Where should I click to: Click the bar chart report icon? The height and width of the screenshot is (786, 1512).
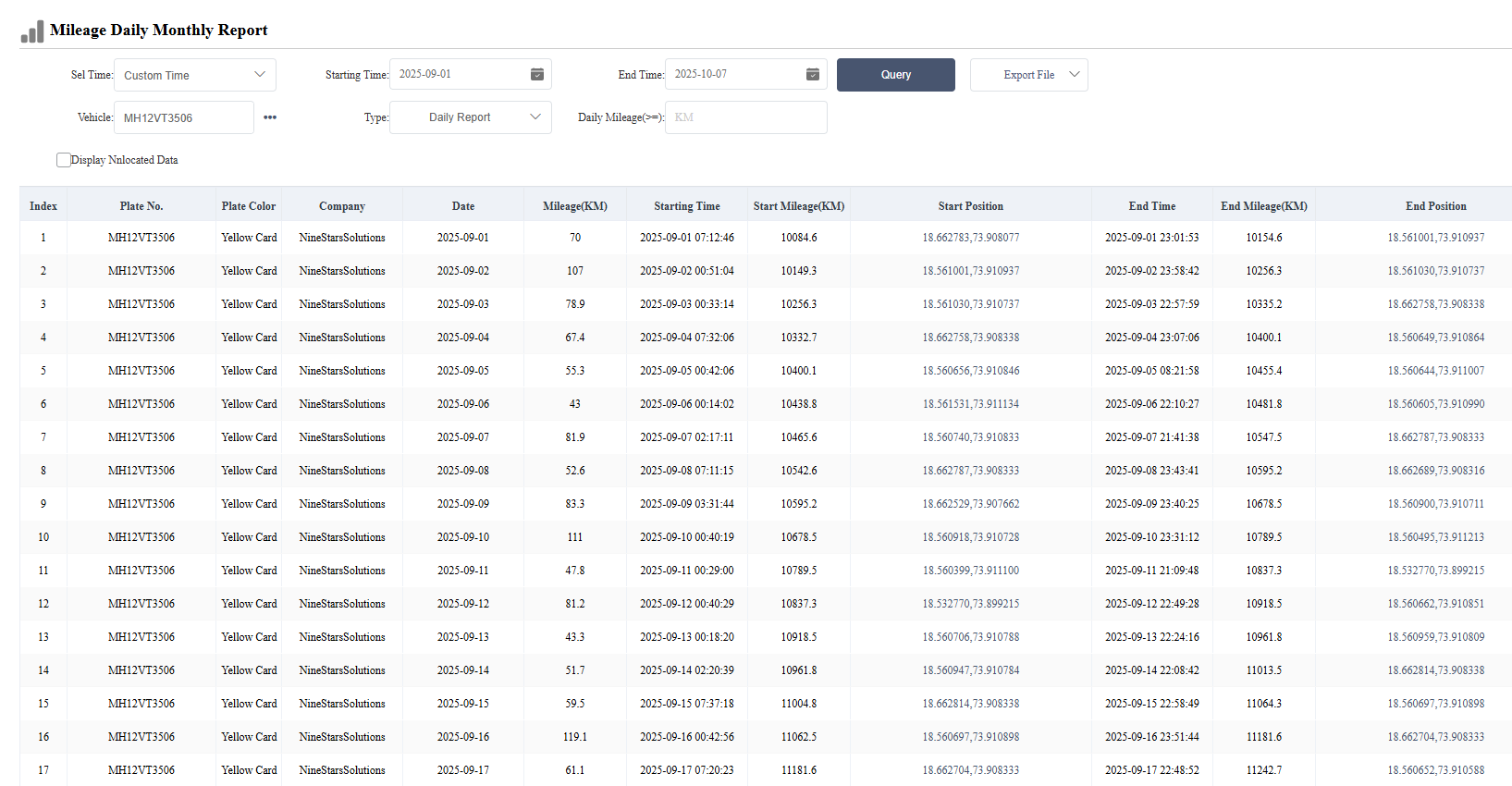(x=32, y=31)
